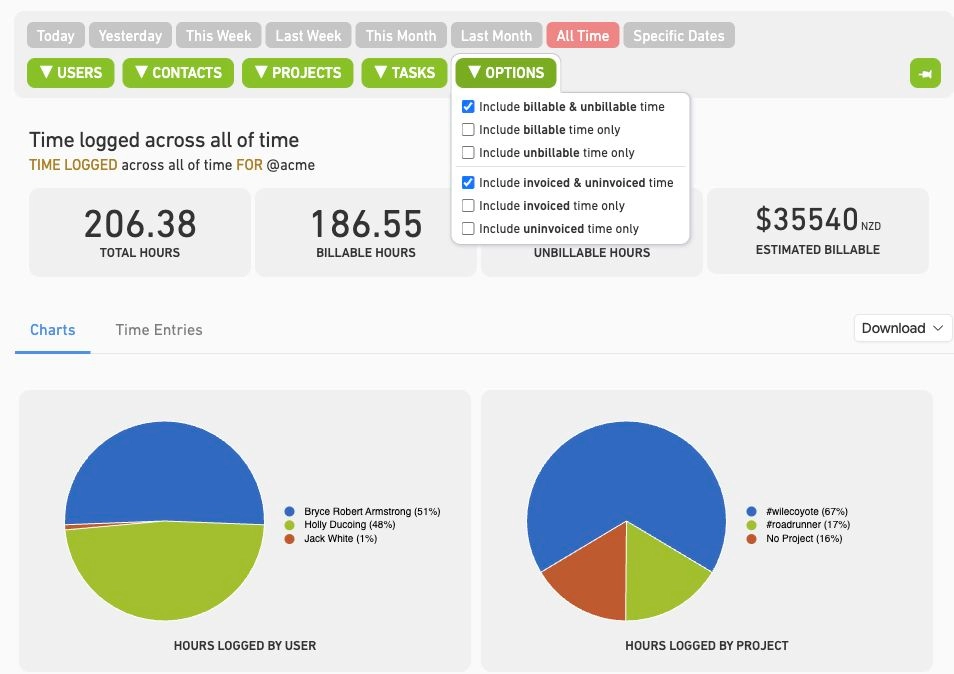Click #wilecoyote legend blue dot
954x674 pixels.
tap(751, 512)
